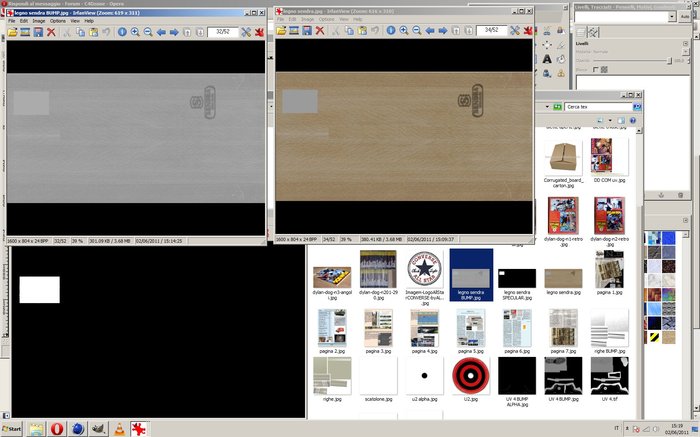700x437 pixels.
Task: Switch to IrfanView taskbar button
Action: (x=139, y=429)
